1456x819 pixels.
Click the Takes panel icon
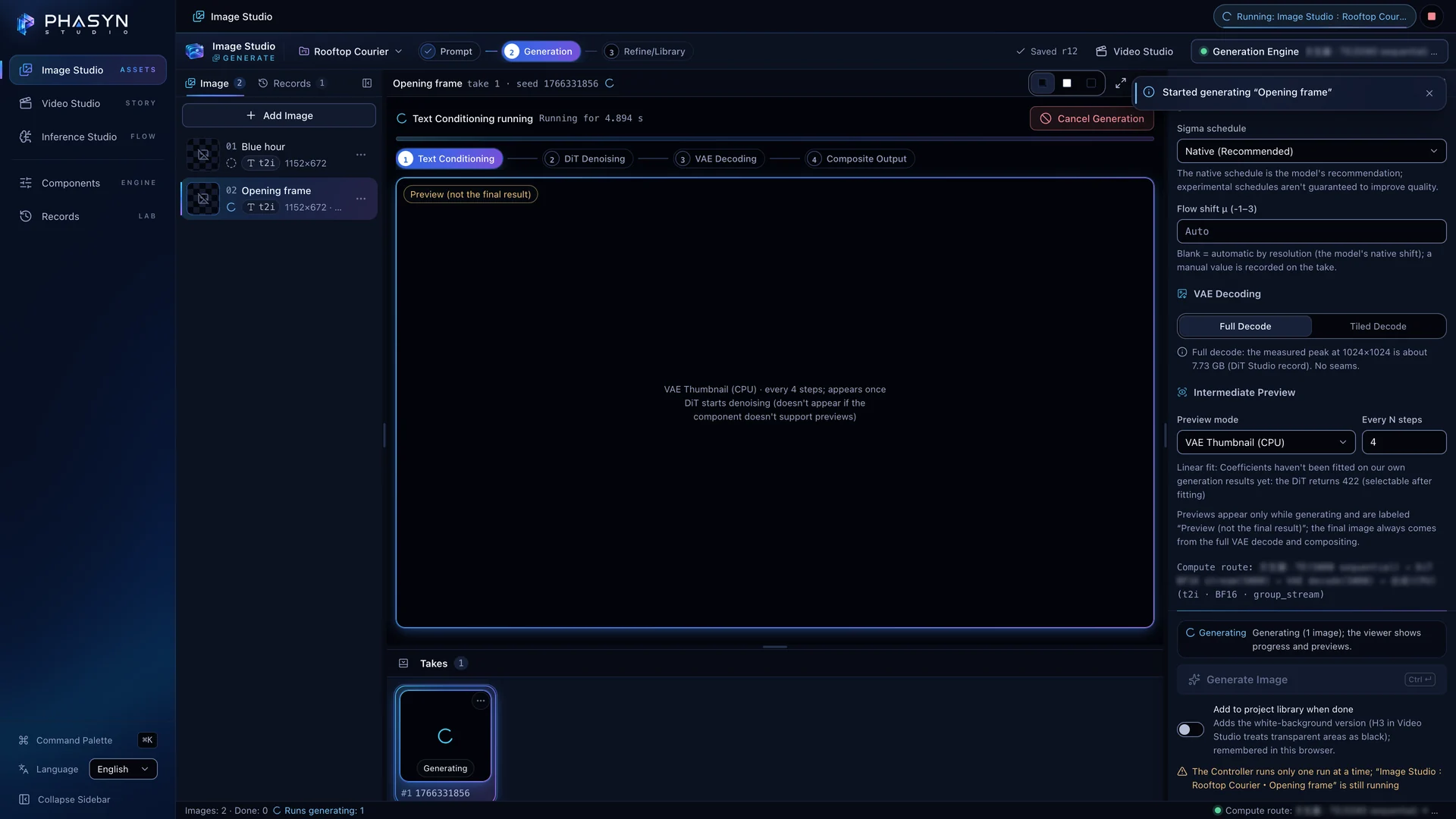tap(403, 664)
